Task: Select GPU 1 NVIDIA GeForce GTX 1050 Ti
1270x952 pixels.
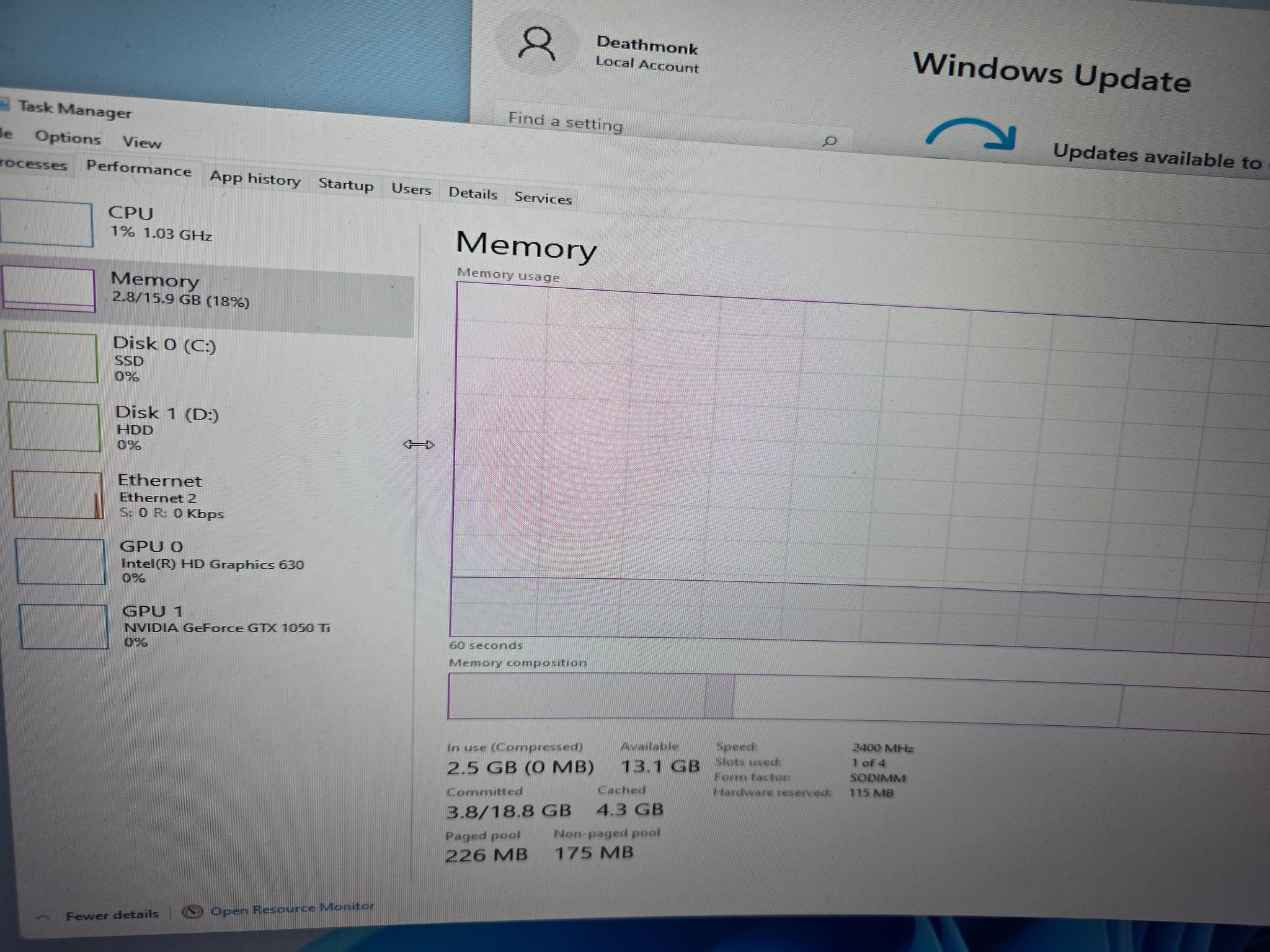Action: click(216, 627)
